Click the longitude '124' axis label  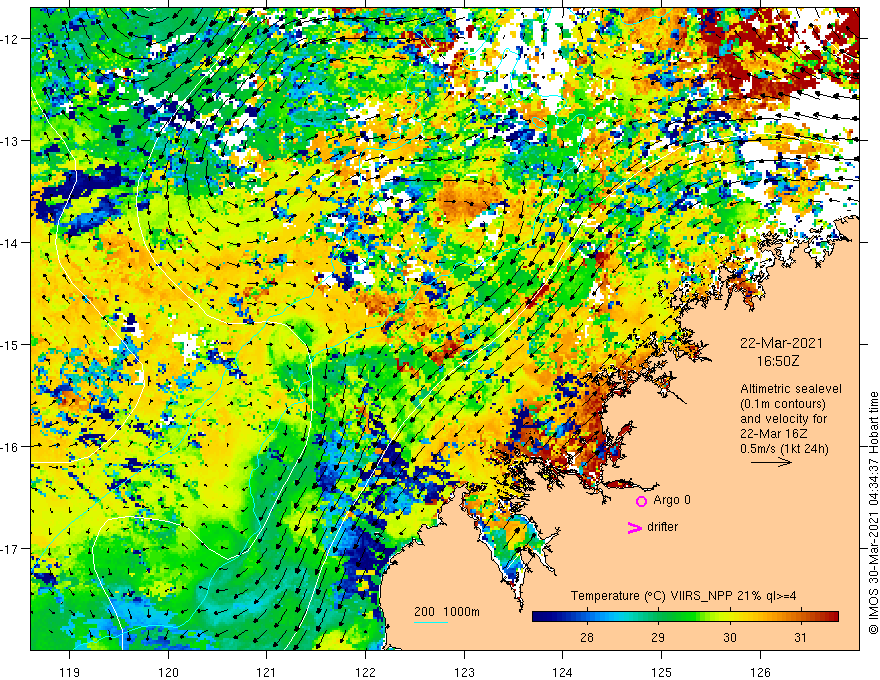click(x=563, y=672)
